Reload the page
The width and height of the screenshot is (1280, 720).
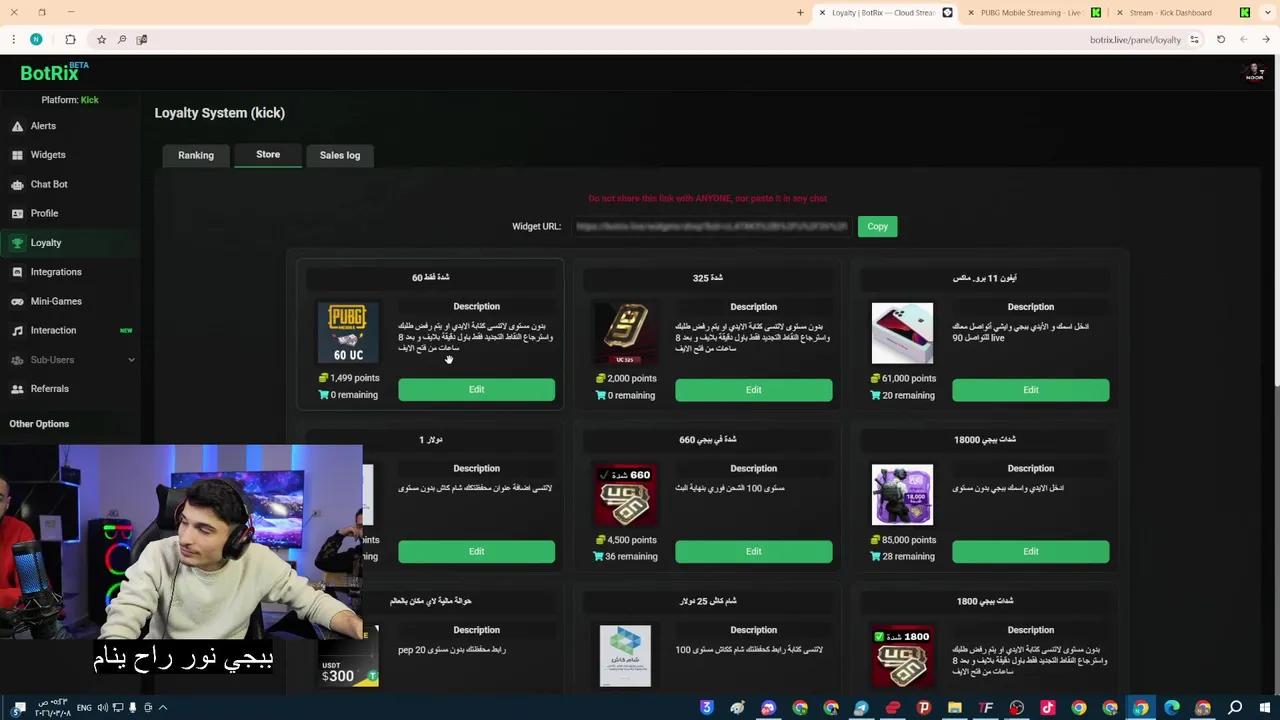(1221, 40)
